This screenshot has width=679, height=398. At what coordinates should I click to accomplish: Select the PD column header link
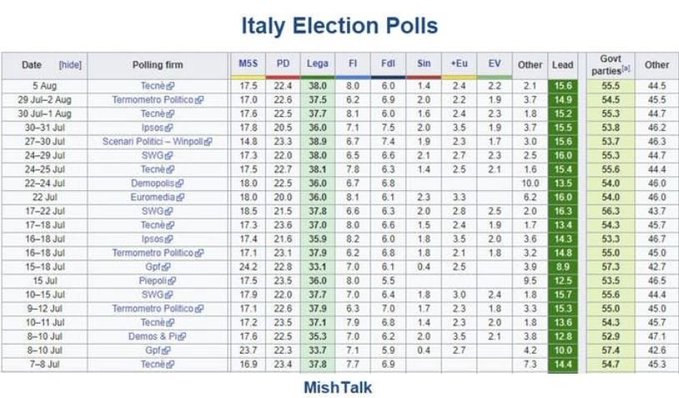pyautogui.click(x=283, y=63)
